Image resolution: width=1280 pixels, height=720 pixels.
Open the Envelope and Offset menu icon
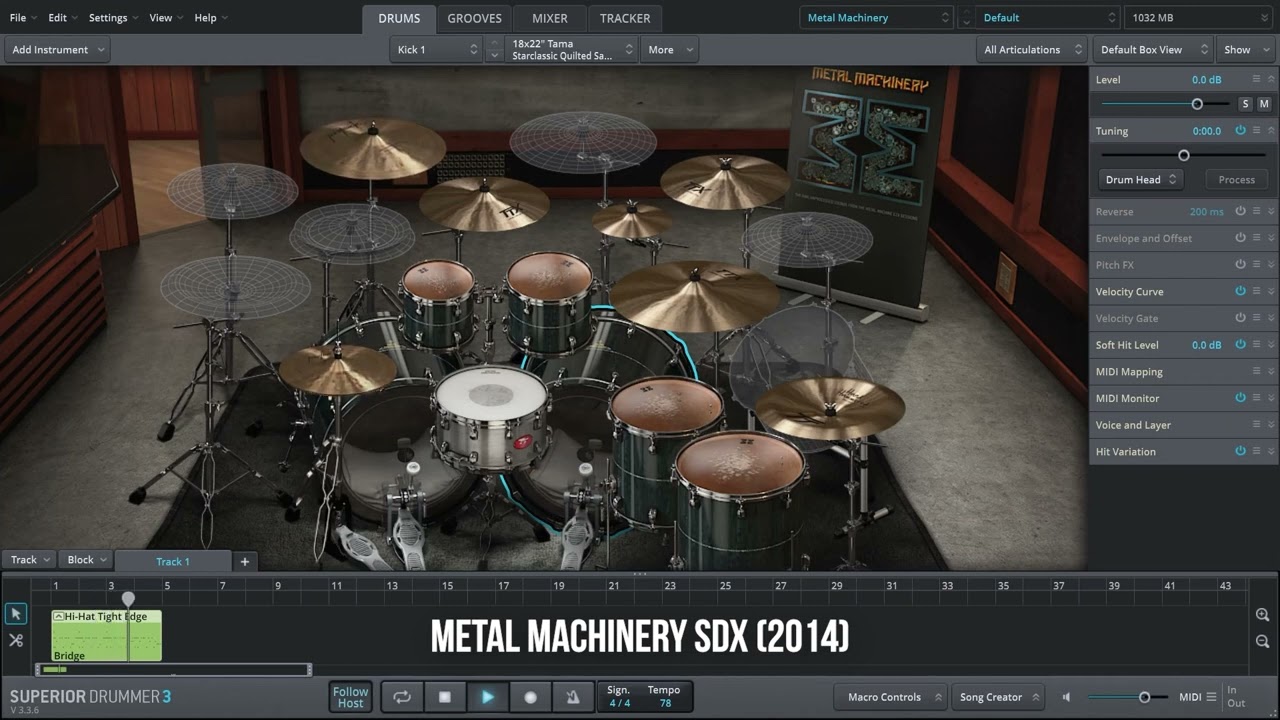click(x=1257, y=238)
